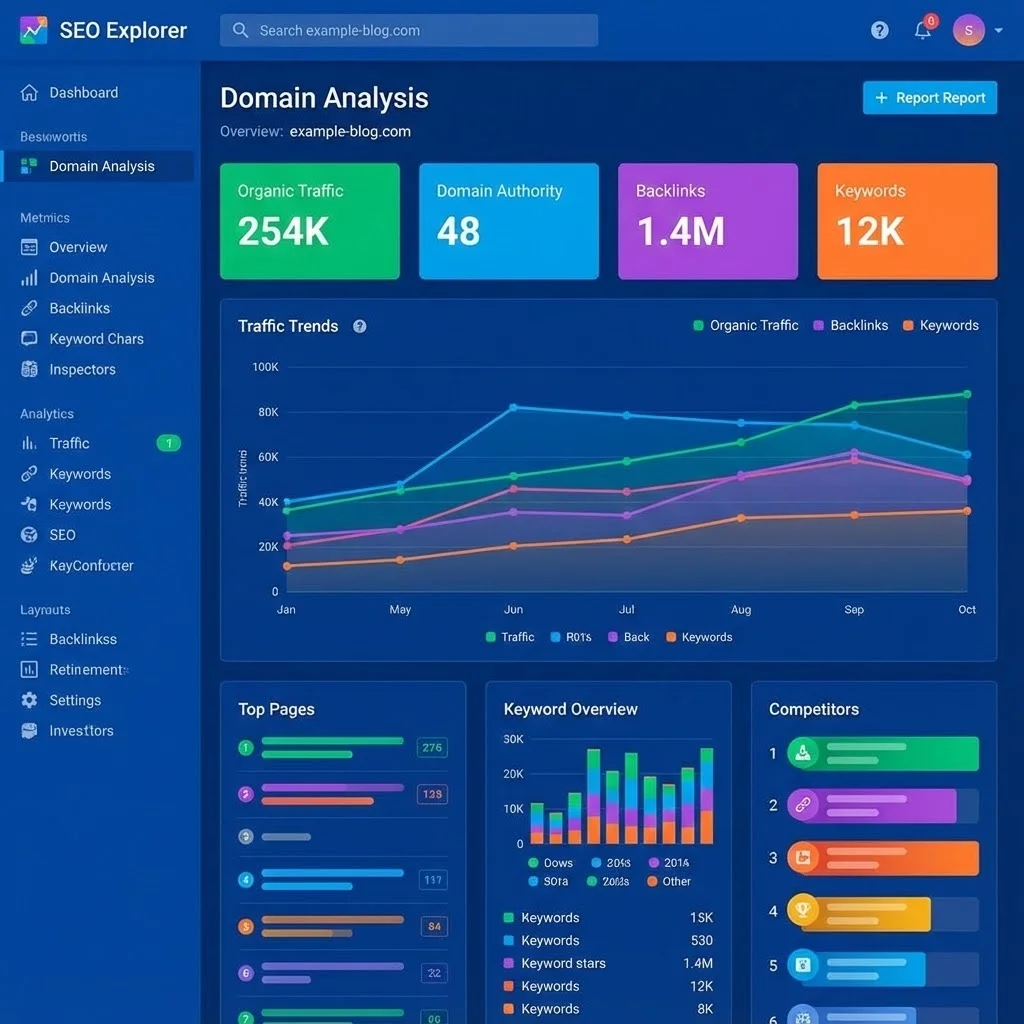Image resolution: width=1024 pixels, height=1024 pixels.
Task: Open the Domain Authority 48 card
Action: tap(509, 221)
